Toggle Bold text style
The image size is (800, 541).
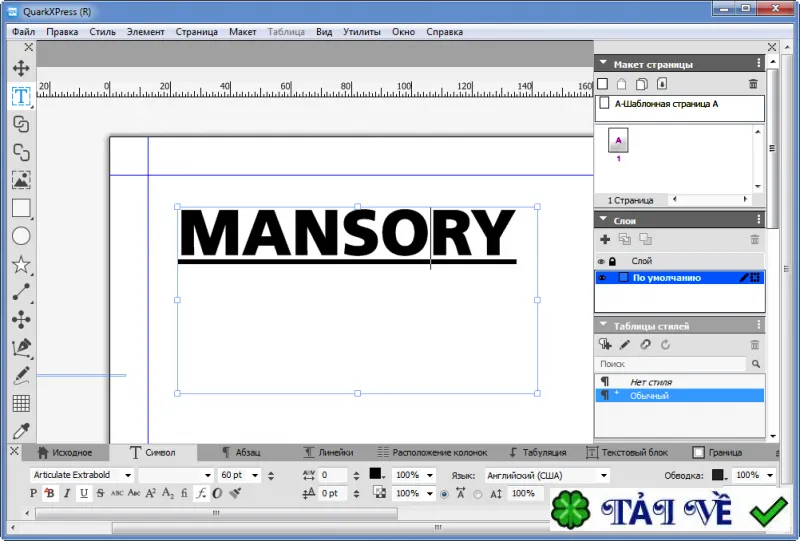coord(49,493)
